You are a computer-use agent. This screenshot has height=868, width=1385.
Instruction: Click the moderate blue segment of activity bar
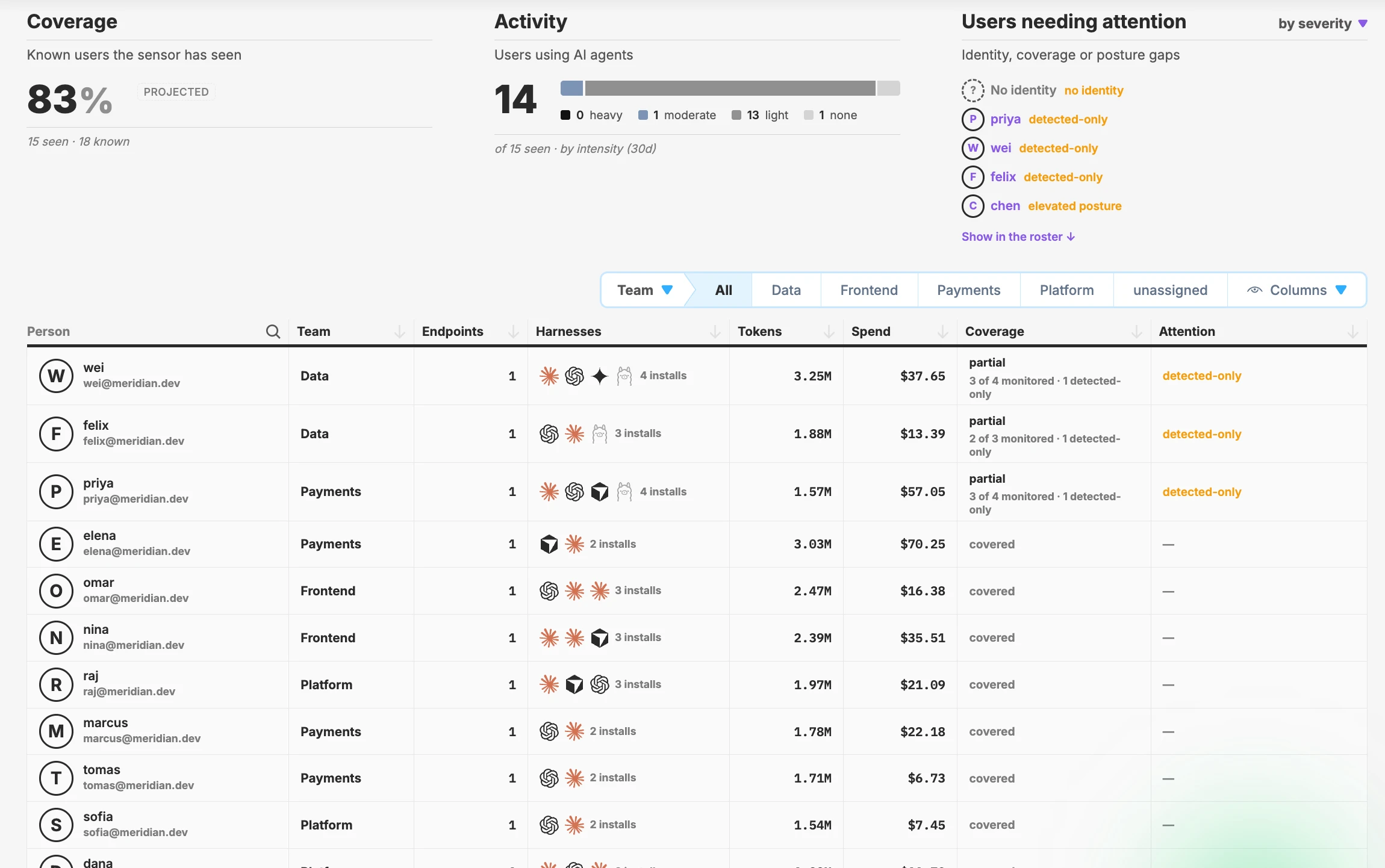pyautogui.click(x=571, y=88)
